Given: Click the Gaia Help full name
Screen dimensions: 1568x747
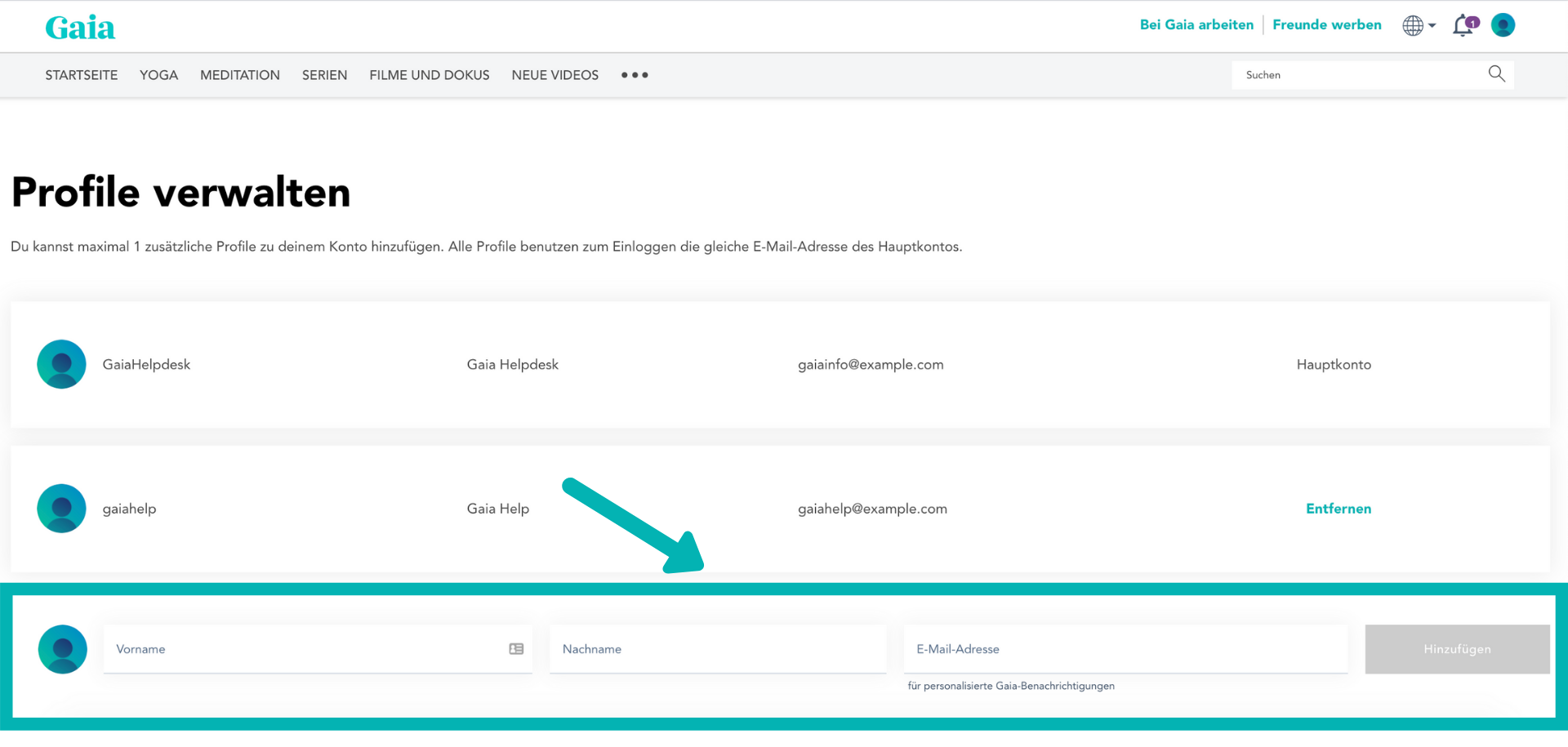Looking at the screenshot, I should 498,509.
